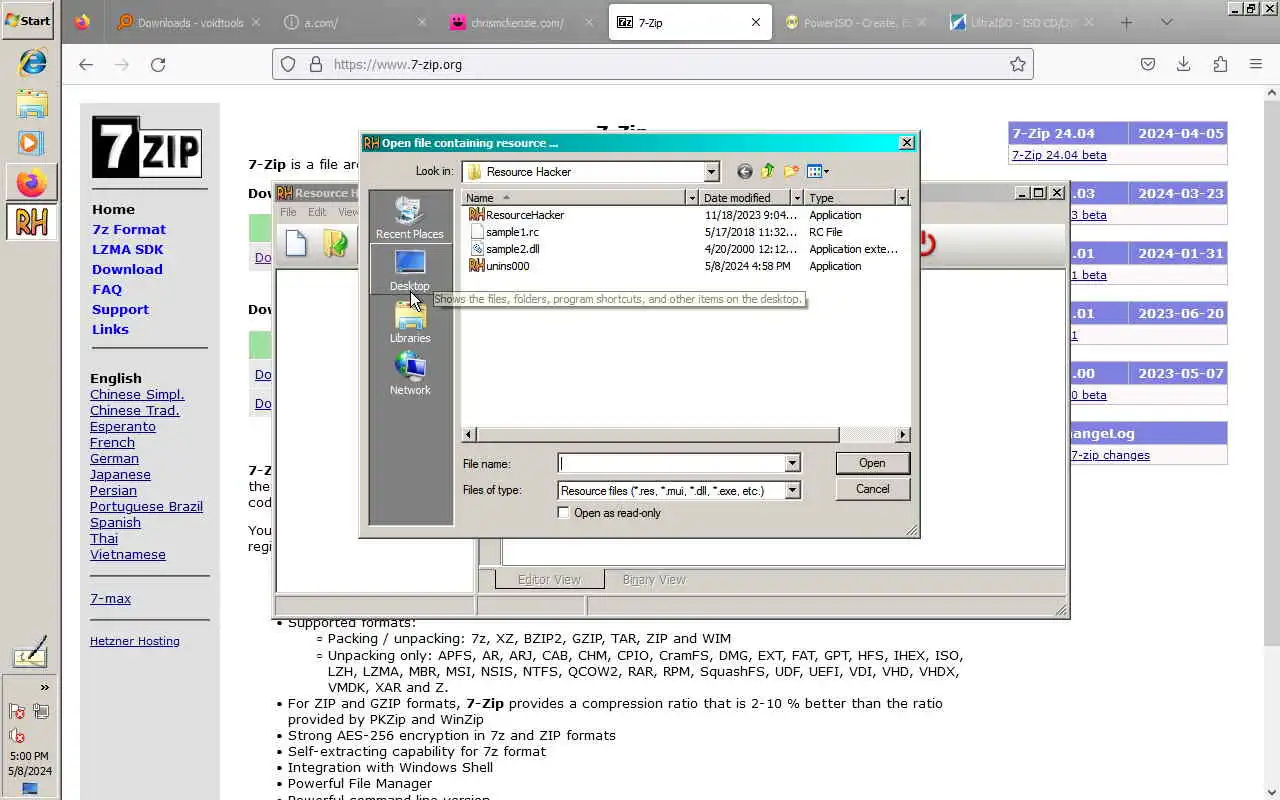Go back to last folder visited
The image size is (1280, 800).
point(744,171)
